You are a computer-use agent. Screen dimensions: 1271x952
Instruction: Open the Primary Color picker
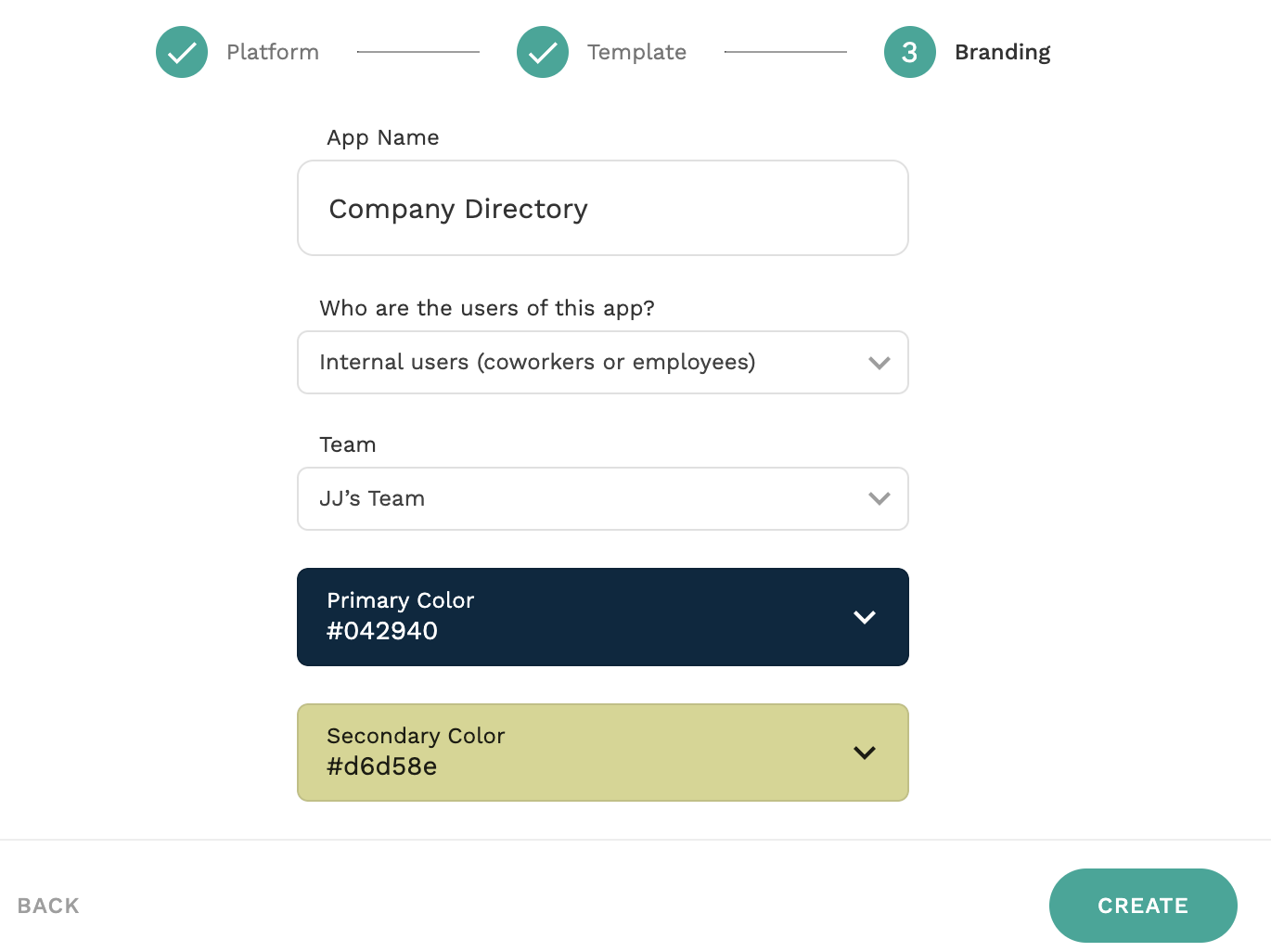pos(603,617)
